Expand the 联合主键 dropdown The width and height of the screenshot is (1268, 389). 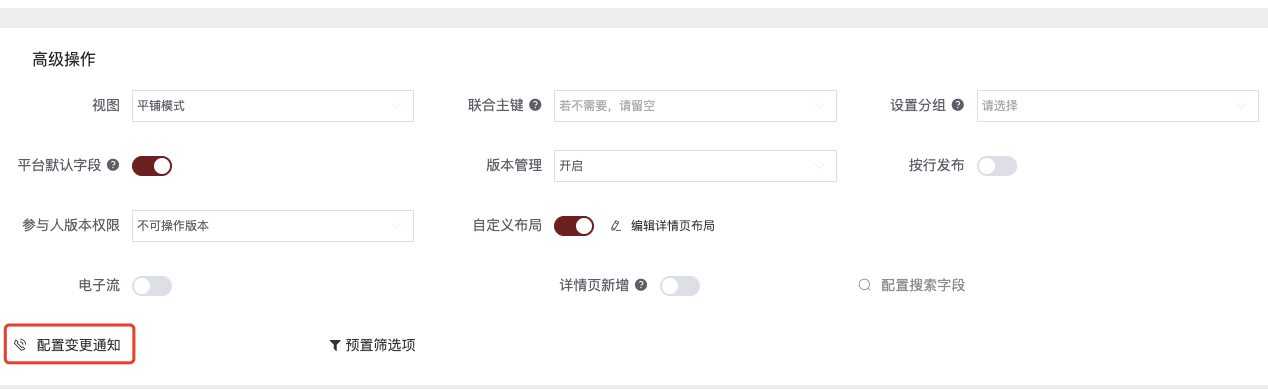695,106
